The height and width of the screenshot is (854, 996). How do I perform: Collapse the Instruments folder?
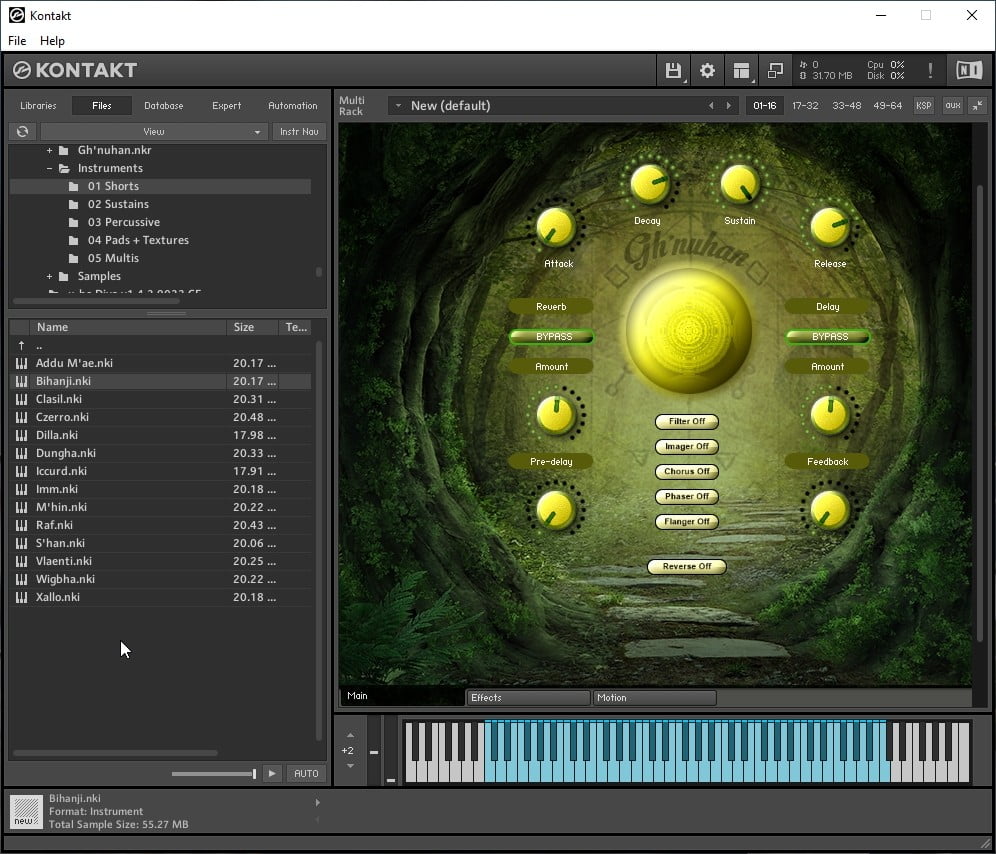click(x=50, y=168)
